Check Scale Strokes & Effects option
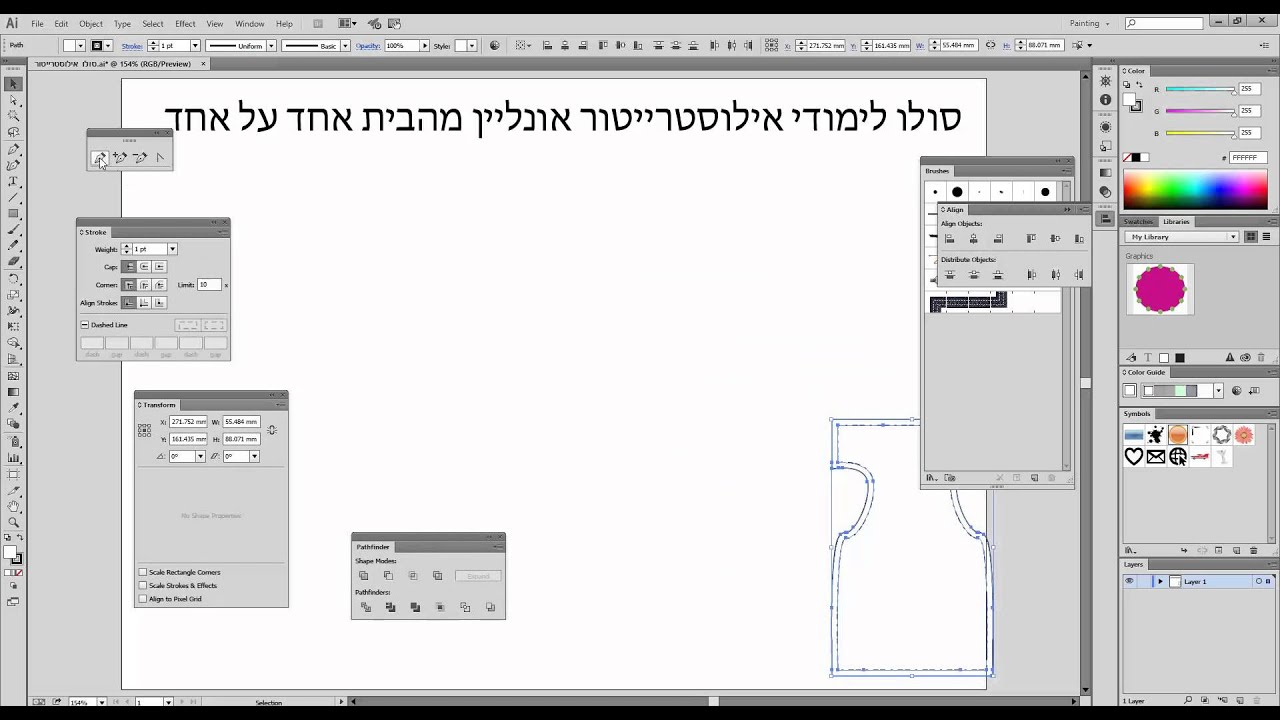This screenshot has width=1280, height=720. pos(143,585)
